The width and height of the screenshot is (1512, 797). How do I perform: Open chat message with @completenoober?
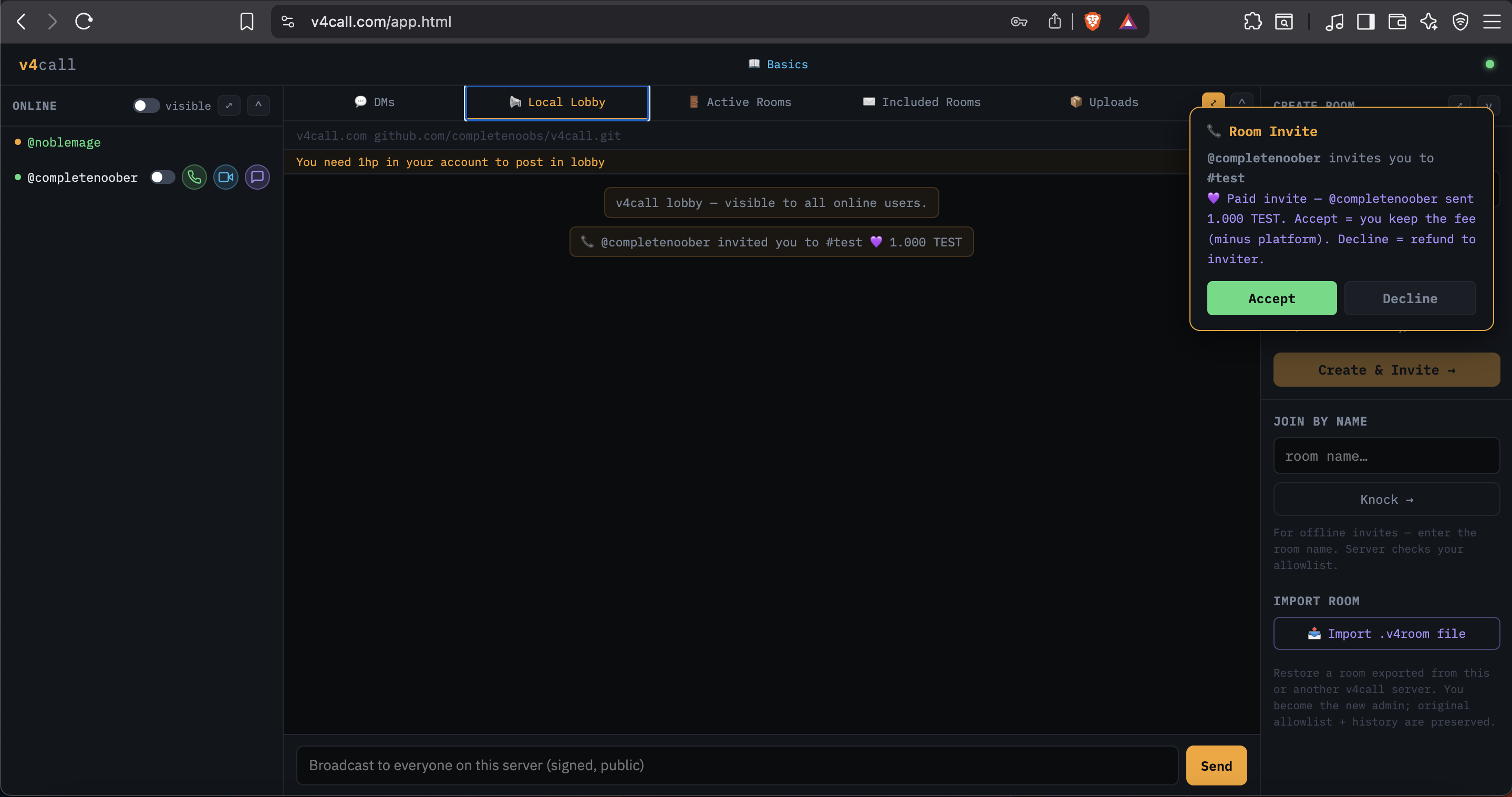pyautogui.click(x=257, y=177)
